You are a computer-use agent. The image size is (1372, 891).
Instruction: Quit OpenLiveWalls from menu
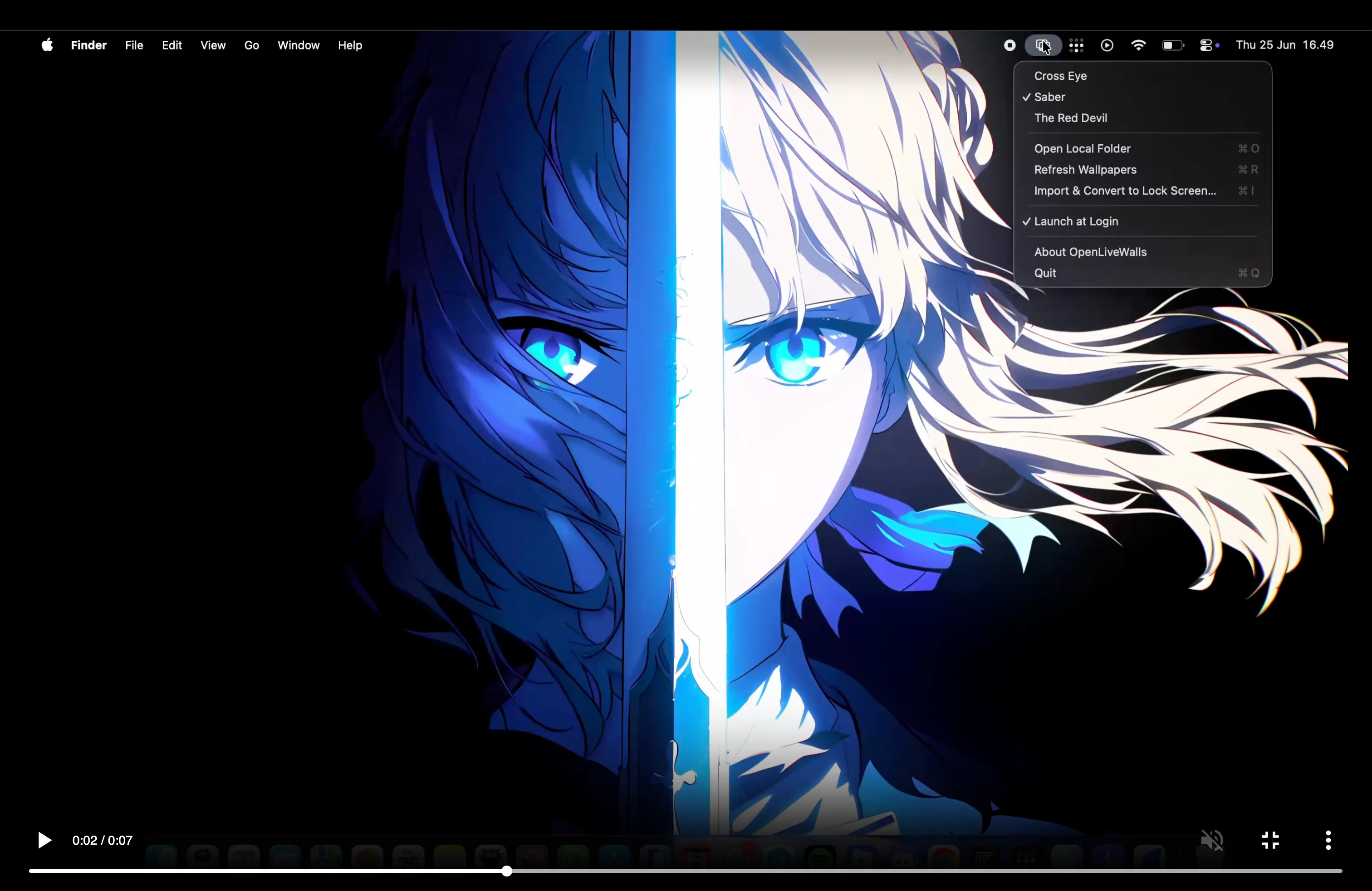tap(1142, 273)
